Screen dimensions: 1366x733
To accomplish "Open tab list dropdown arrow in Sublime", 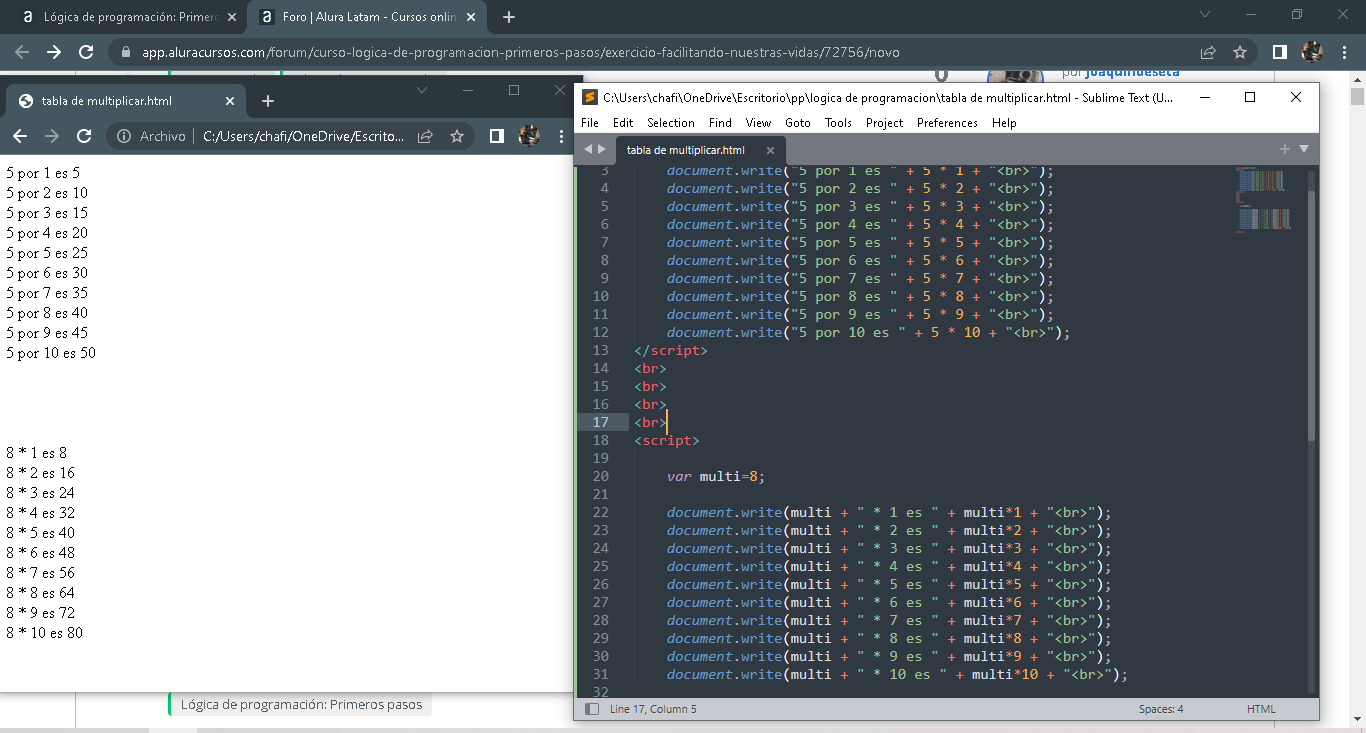I will point(1303,149).
